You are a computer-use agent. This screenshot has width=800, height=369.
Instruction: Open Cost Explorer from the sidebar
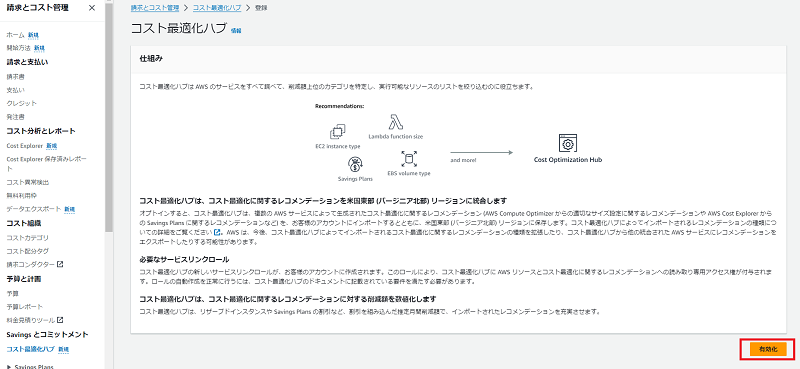[24, 146]
